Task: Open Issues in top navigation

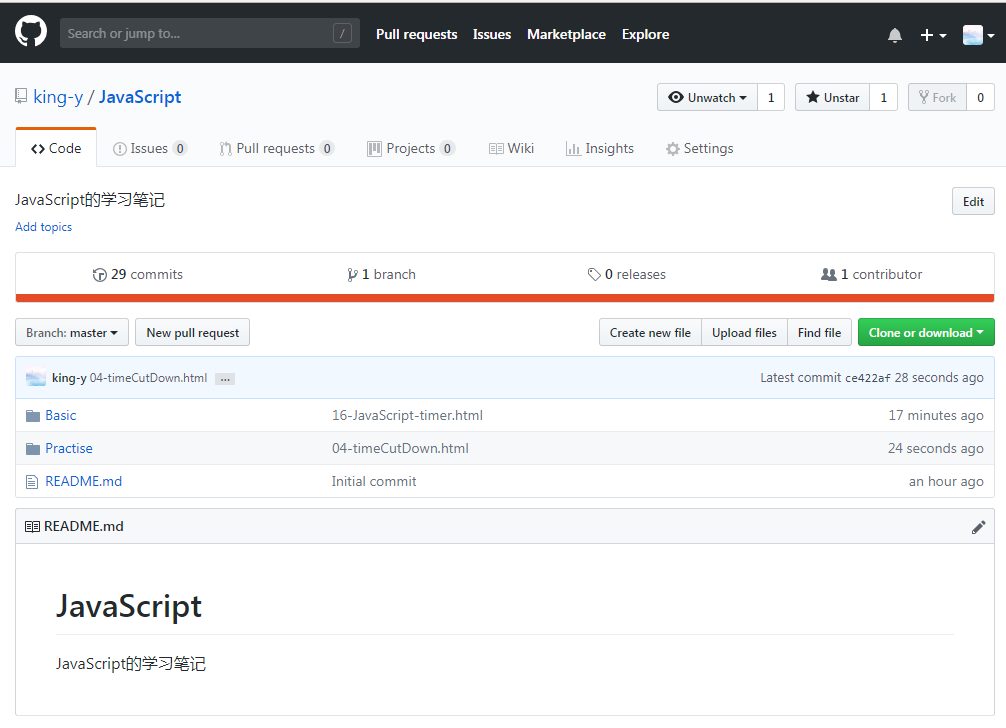Action: pos(491,35)
